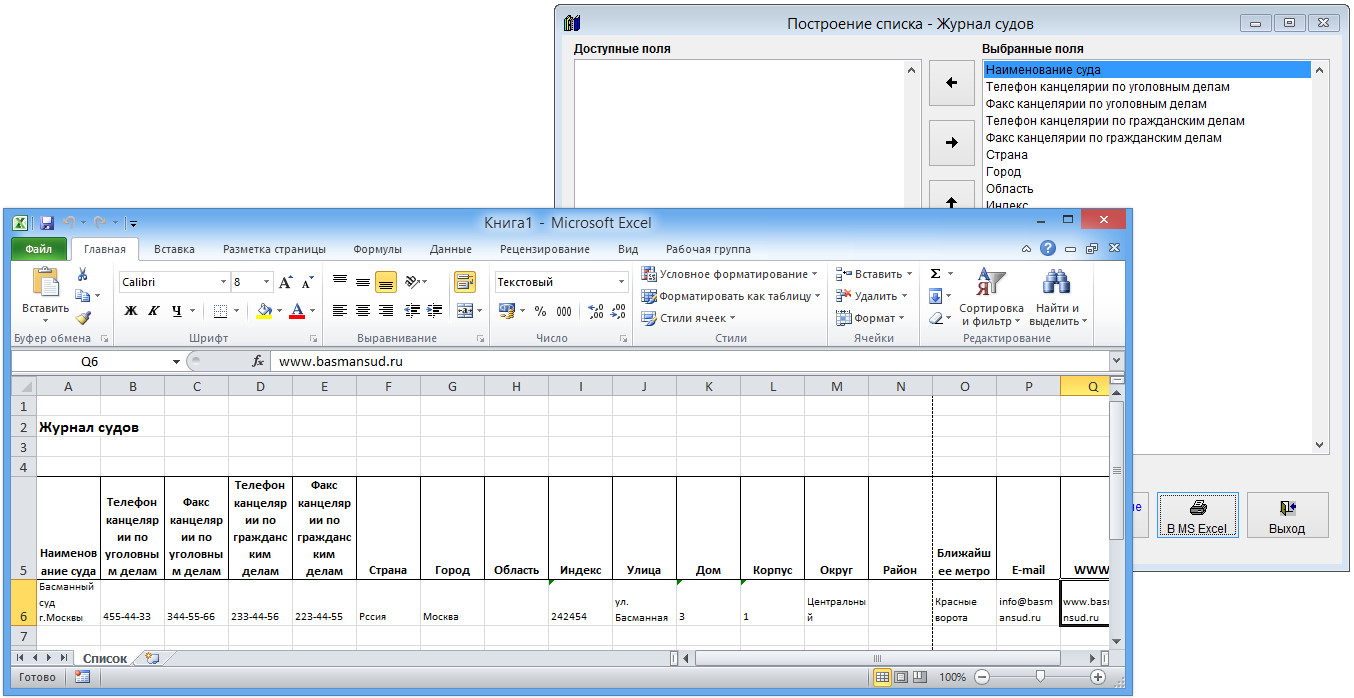Viewport: 1354px width, 698px height.
Task: Click the Выход button
Action: pyautogui.click(x=1287, y=517)
